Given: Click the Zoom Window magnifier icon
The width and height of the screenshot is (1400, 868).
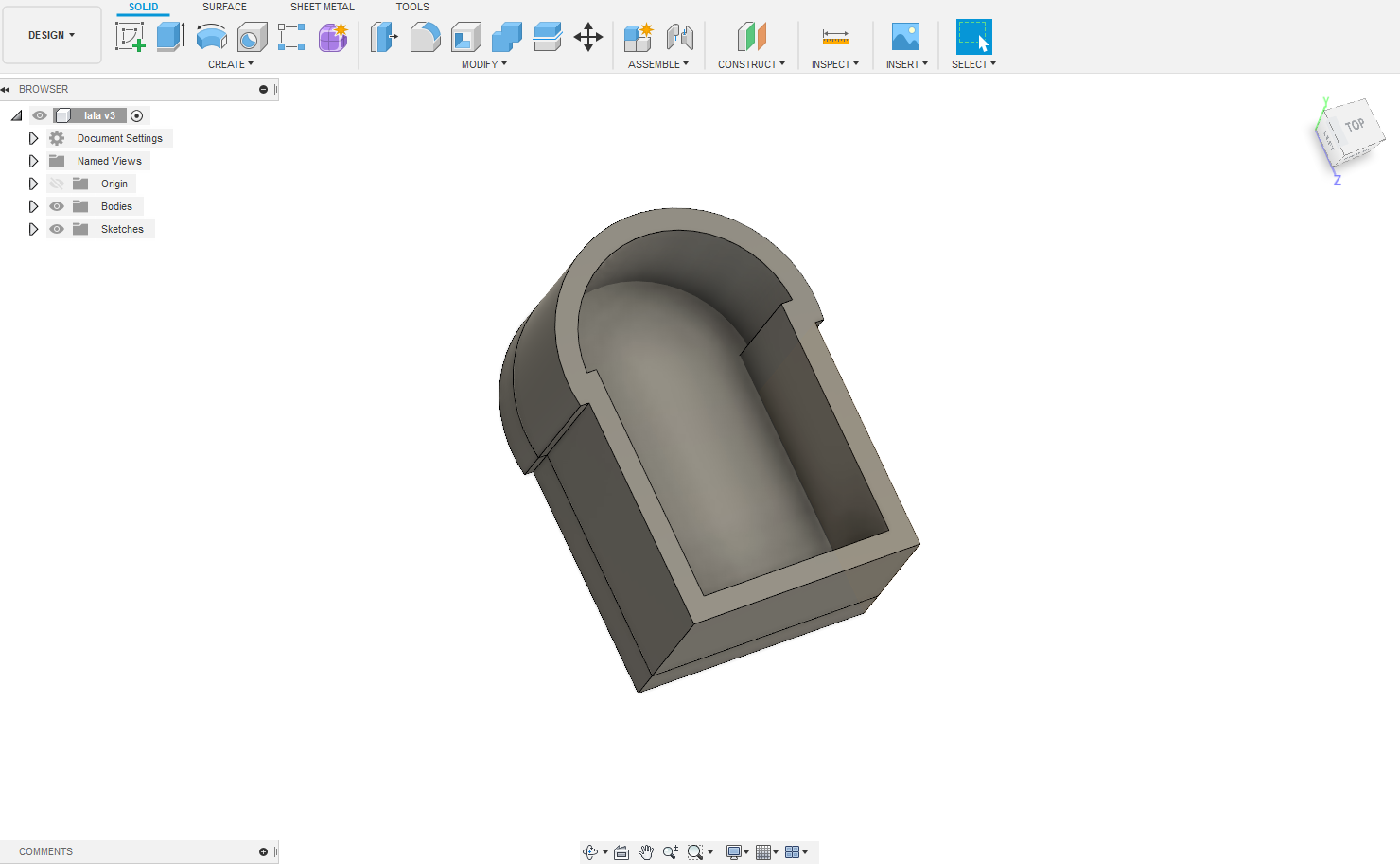Looking at the screenshot, I should [x=695, y=852].
